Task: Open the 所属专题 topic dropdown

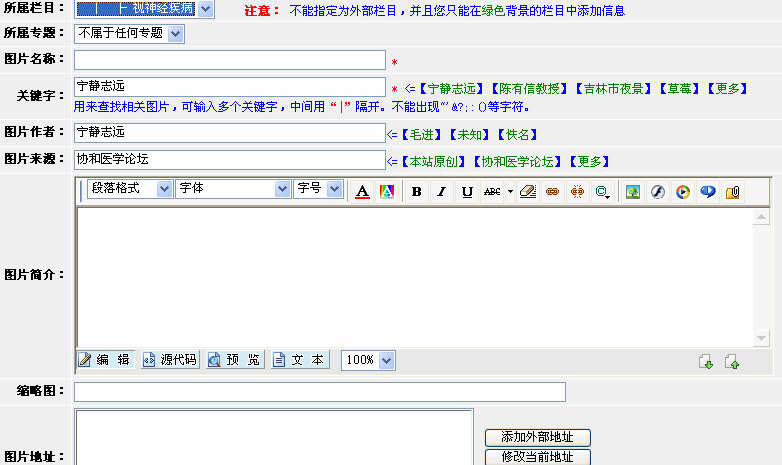Action: pyautogui.click(x=130, y=34)
